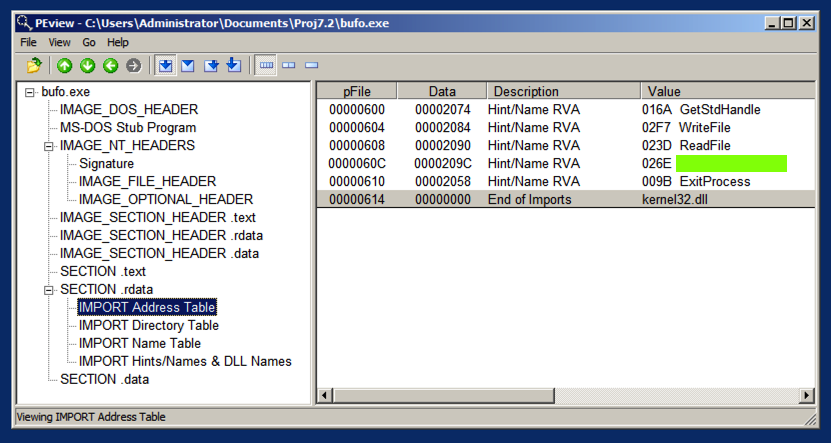Click the green back arrow toolbar icon
The width and height of the screenshot is (831, 443).
[x=110, y=66]
